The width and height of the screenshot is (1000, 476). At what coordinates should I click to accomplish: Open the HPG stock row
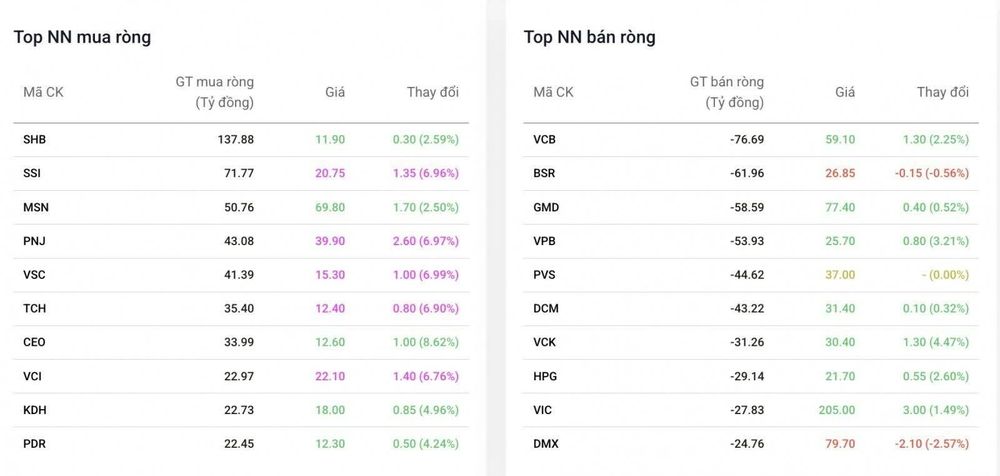pos(751,376)
